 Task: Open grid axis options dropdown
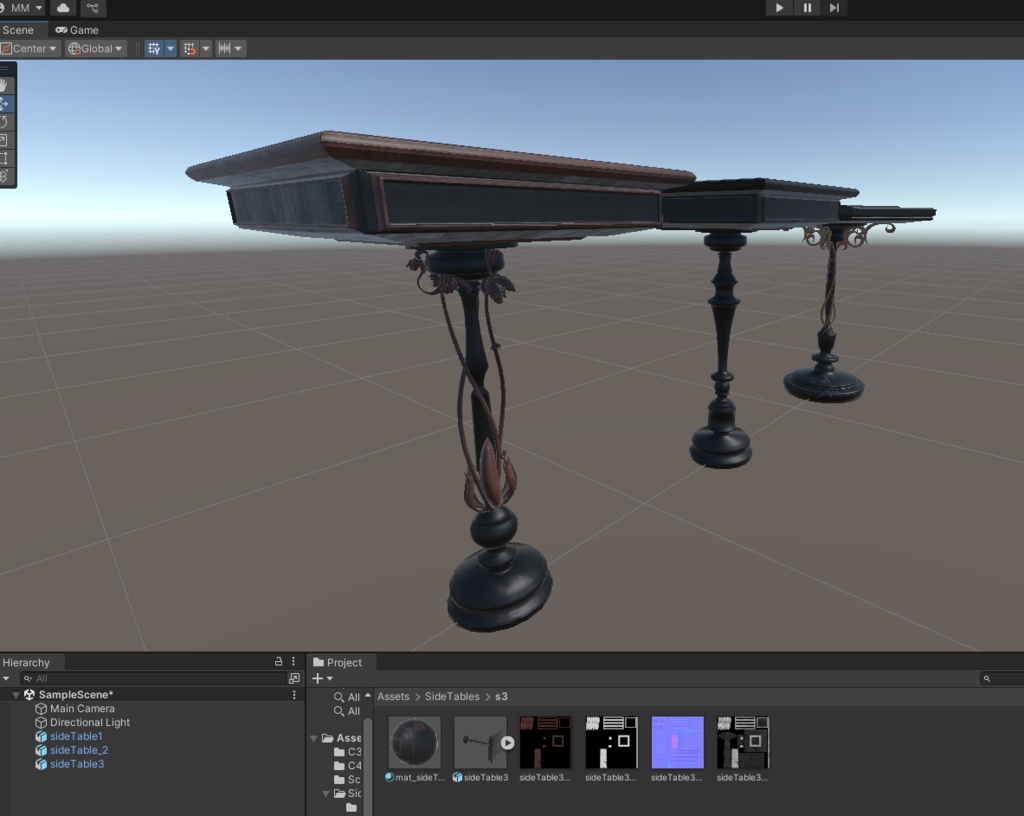pyautogui.click(x=170, y=48)
